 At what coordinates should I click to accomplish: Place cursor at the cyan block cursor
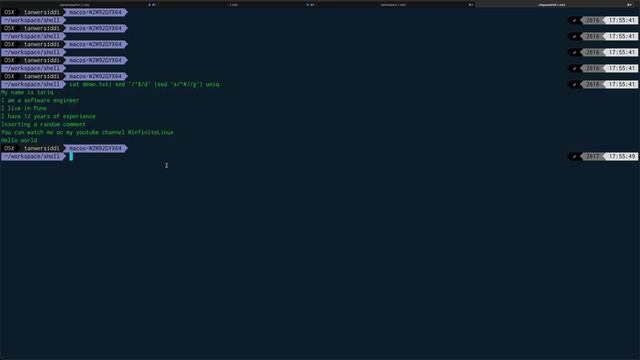coord(71,156)
